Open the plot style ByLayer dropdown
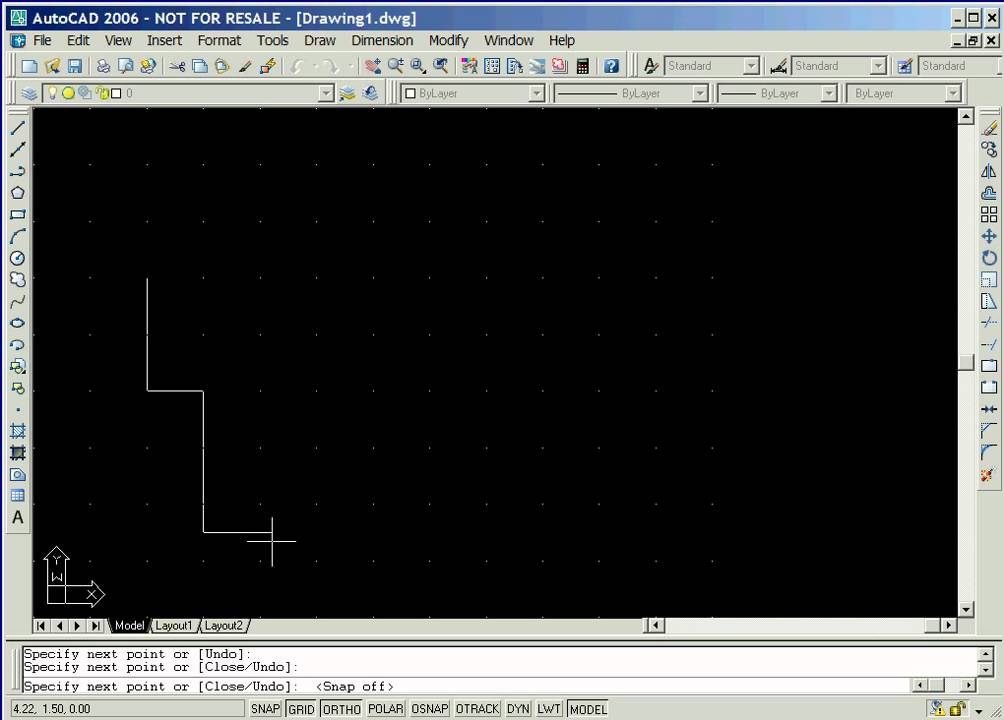Viewport: 1004px width, 720px height. [953, 94]
